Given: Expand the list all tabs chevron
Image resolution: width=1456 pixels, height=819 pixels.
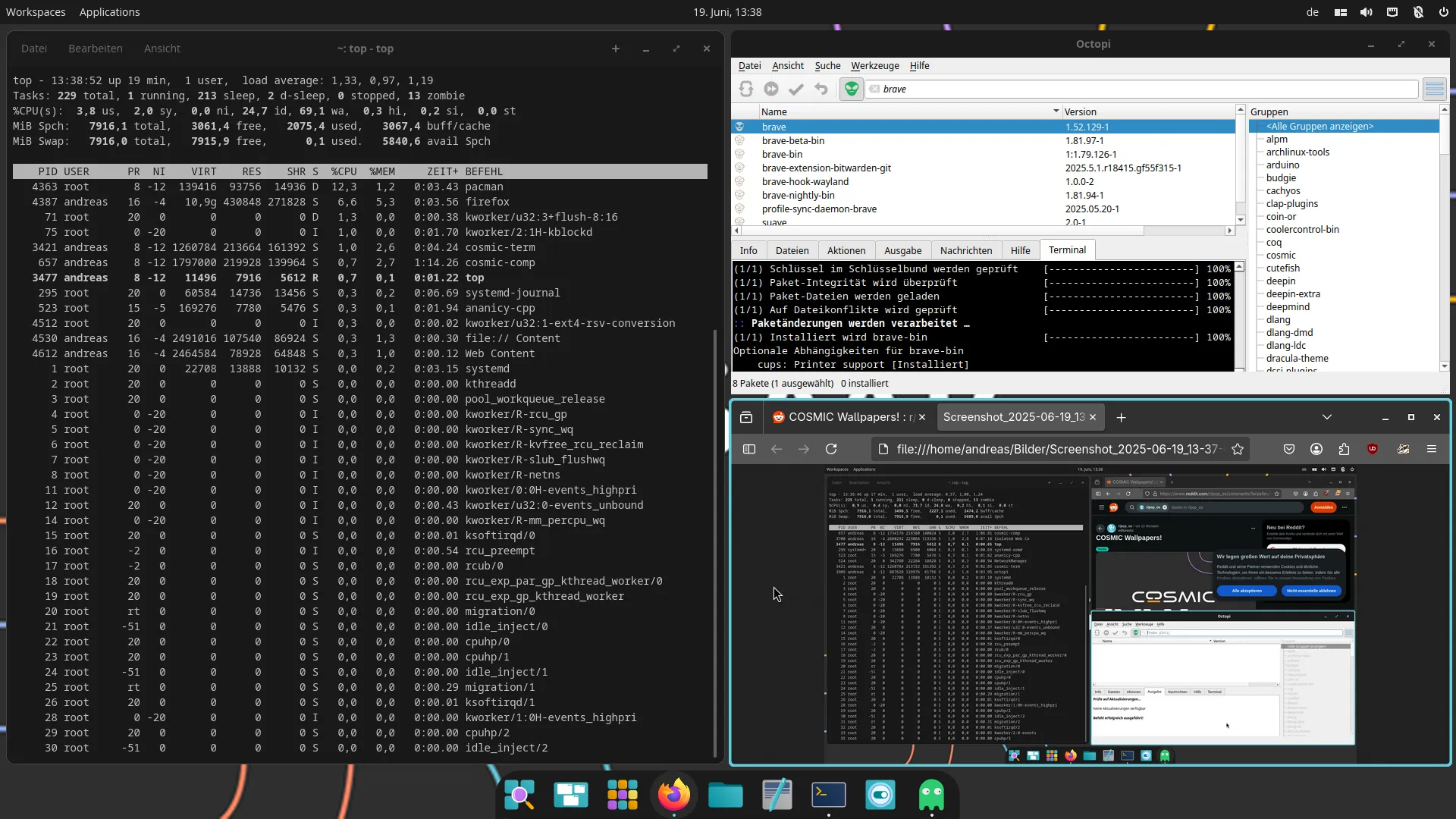Looking at the screenshot, I should point(1326,417).
